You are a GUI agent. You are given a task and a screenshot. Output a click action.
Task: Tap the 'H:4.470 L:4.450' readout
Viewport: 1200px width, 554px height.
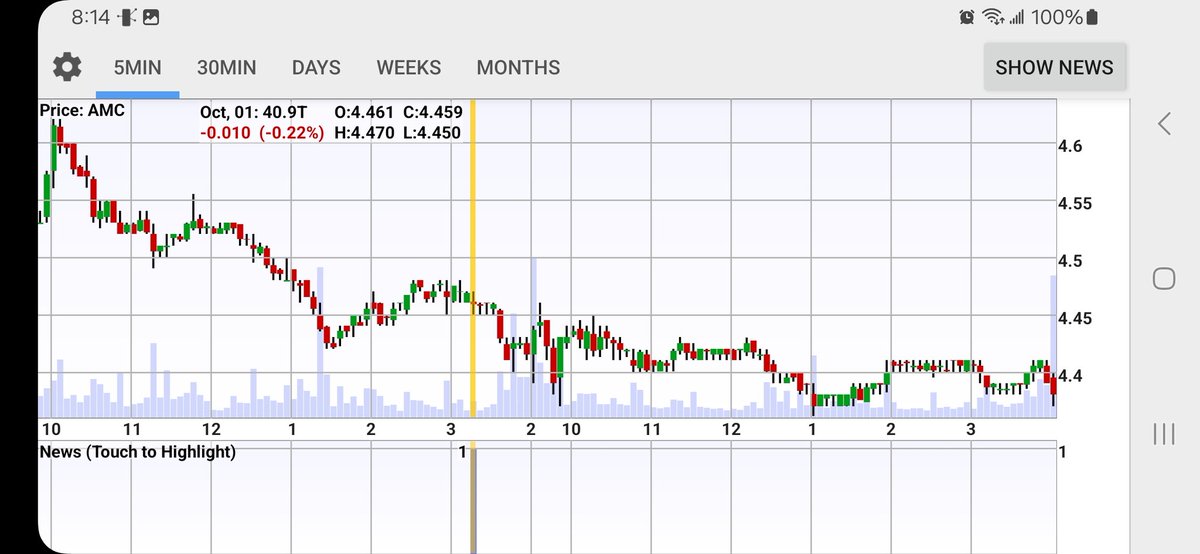(397, 132)
